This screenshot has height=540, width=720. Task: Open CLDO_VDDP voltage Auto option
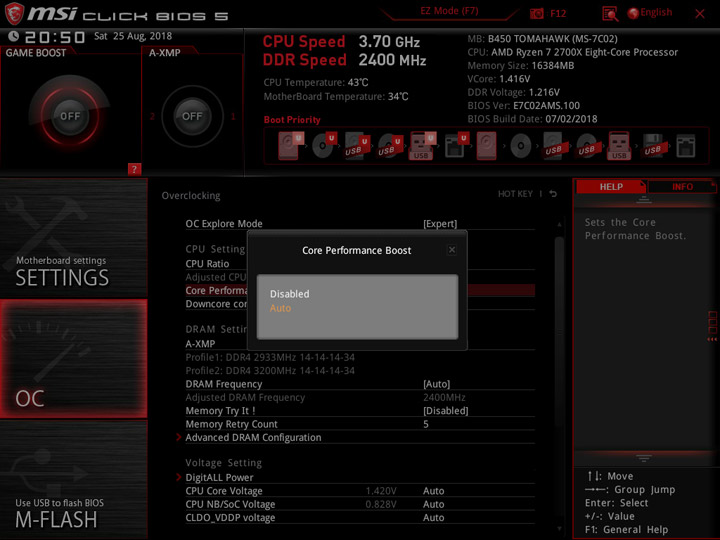(x=433, y=518)
